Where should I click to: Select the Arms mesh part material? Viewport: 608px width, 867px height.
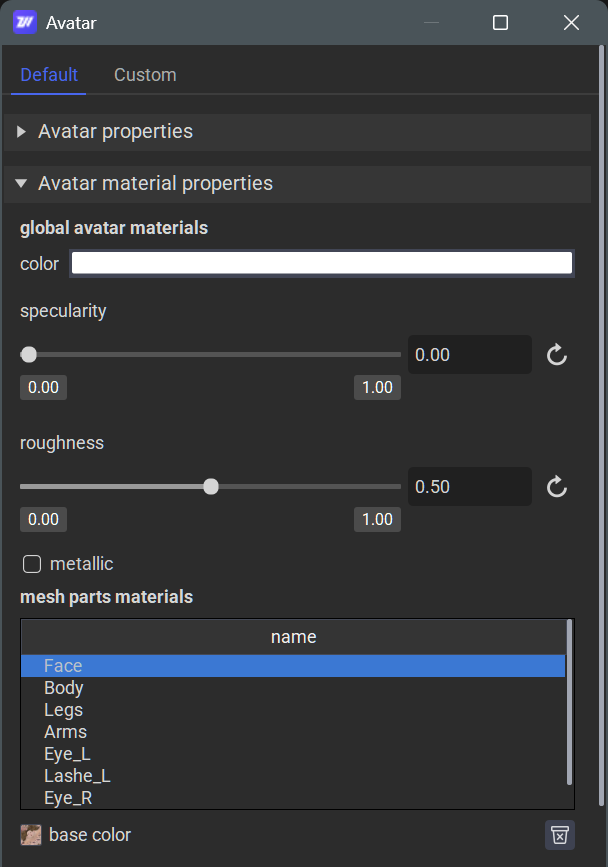[65, 731]
